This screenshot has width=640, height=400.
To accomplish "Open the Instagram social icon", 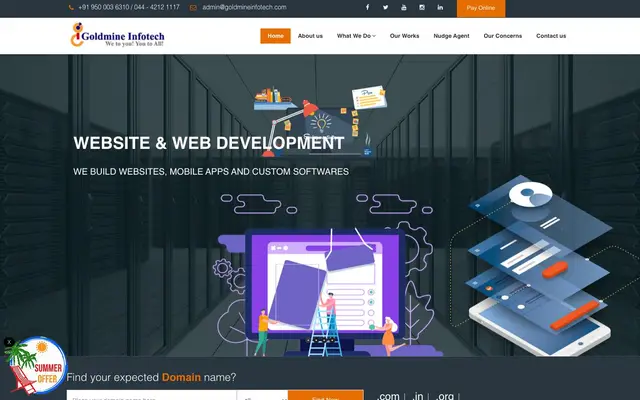I will tap(422, 7).
